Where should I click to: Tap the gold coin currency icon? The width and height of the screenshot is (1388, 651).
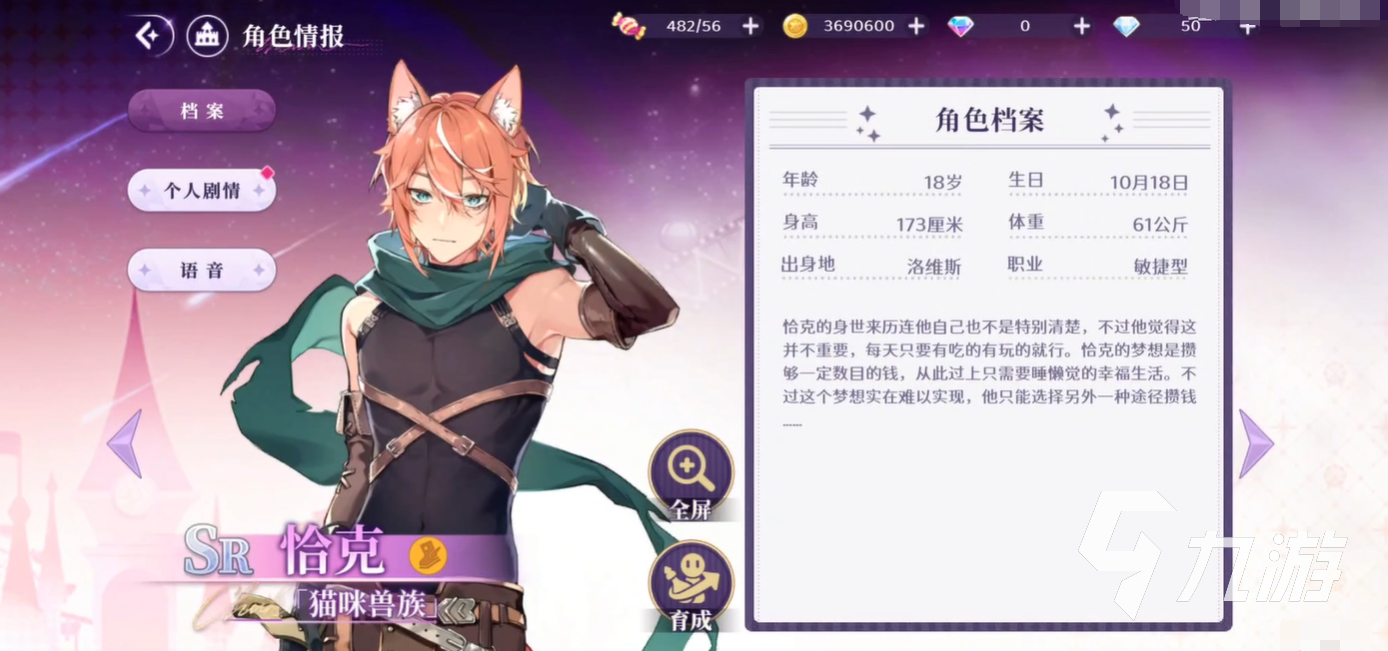795,26
